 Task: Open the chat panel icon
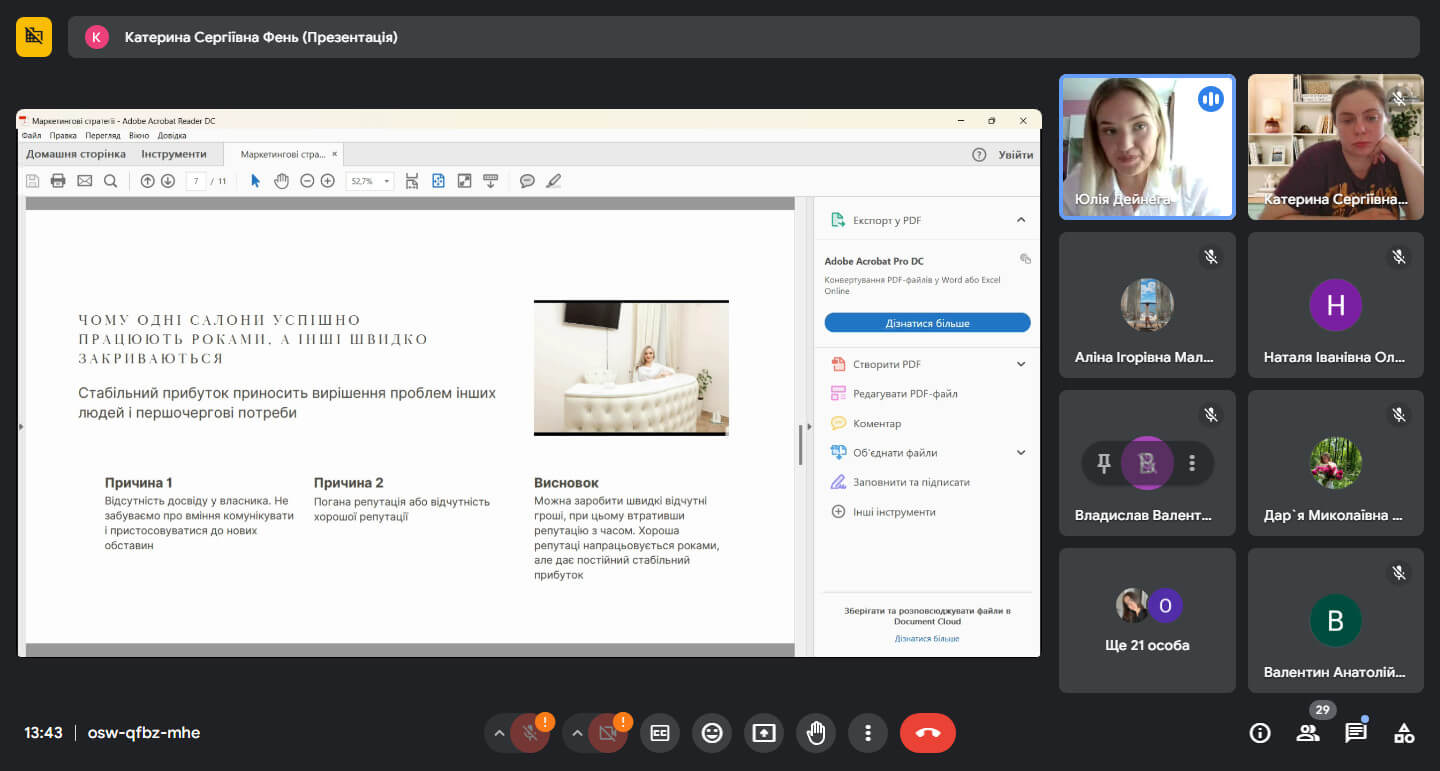click(1356, 733)
